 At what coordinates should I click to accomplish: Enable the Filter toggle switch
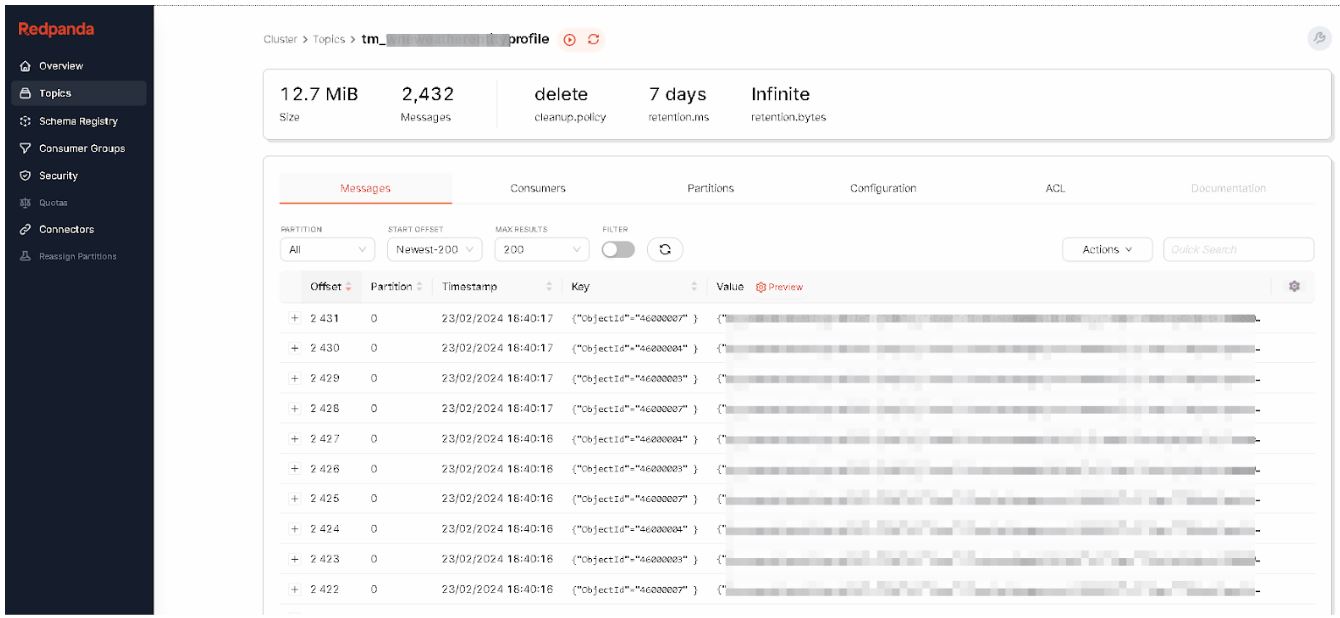tap(618, 250)
